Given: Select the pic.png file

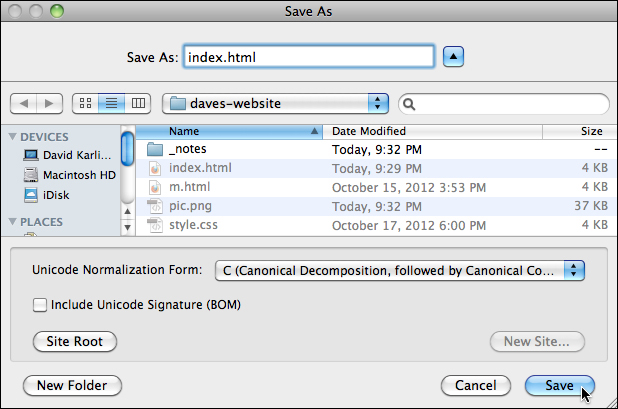Looking at the screenshot, I should pos(190,206).
